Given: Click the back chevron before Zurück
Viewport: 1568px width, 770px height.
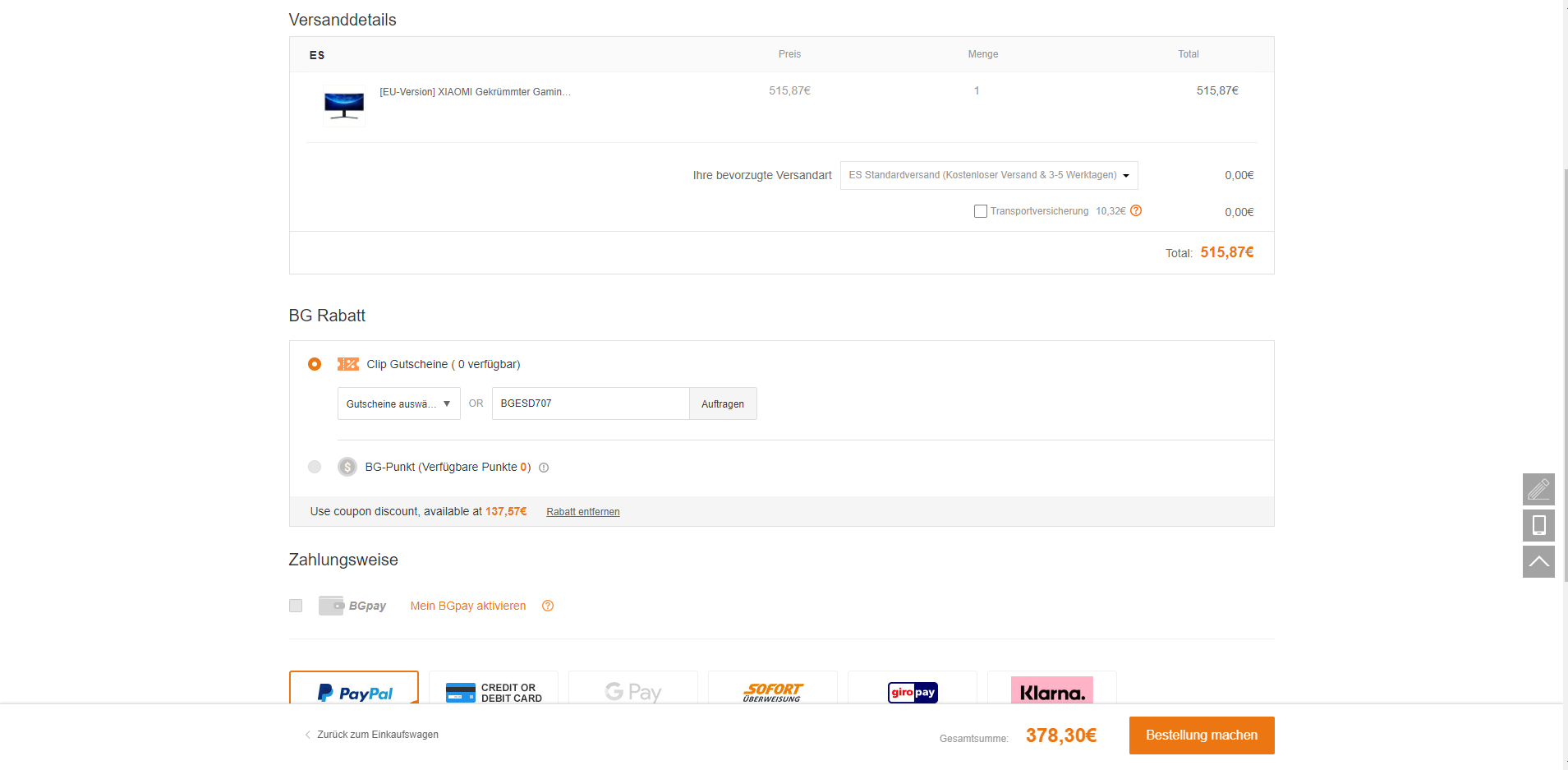Looking at the screenshot, I should (x=308, y=735).
